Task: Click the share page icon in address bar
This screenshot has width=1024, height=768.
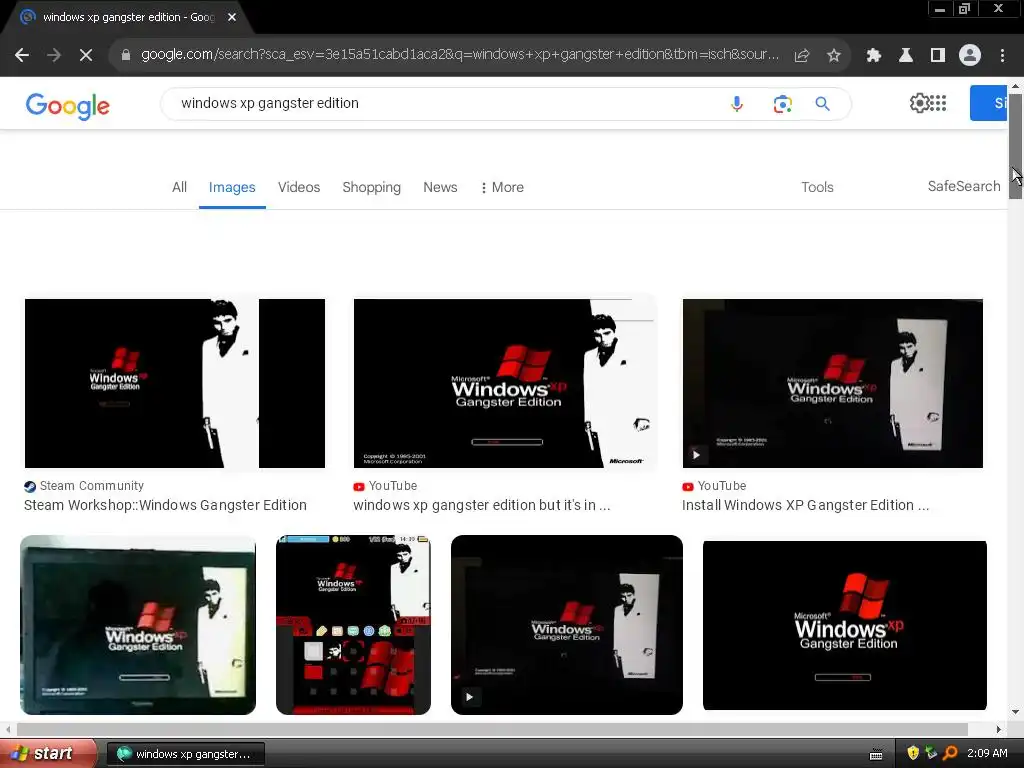Action: click(801, 56)
